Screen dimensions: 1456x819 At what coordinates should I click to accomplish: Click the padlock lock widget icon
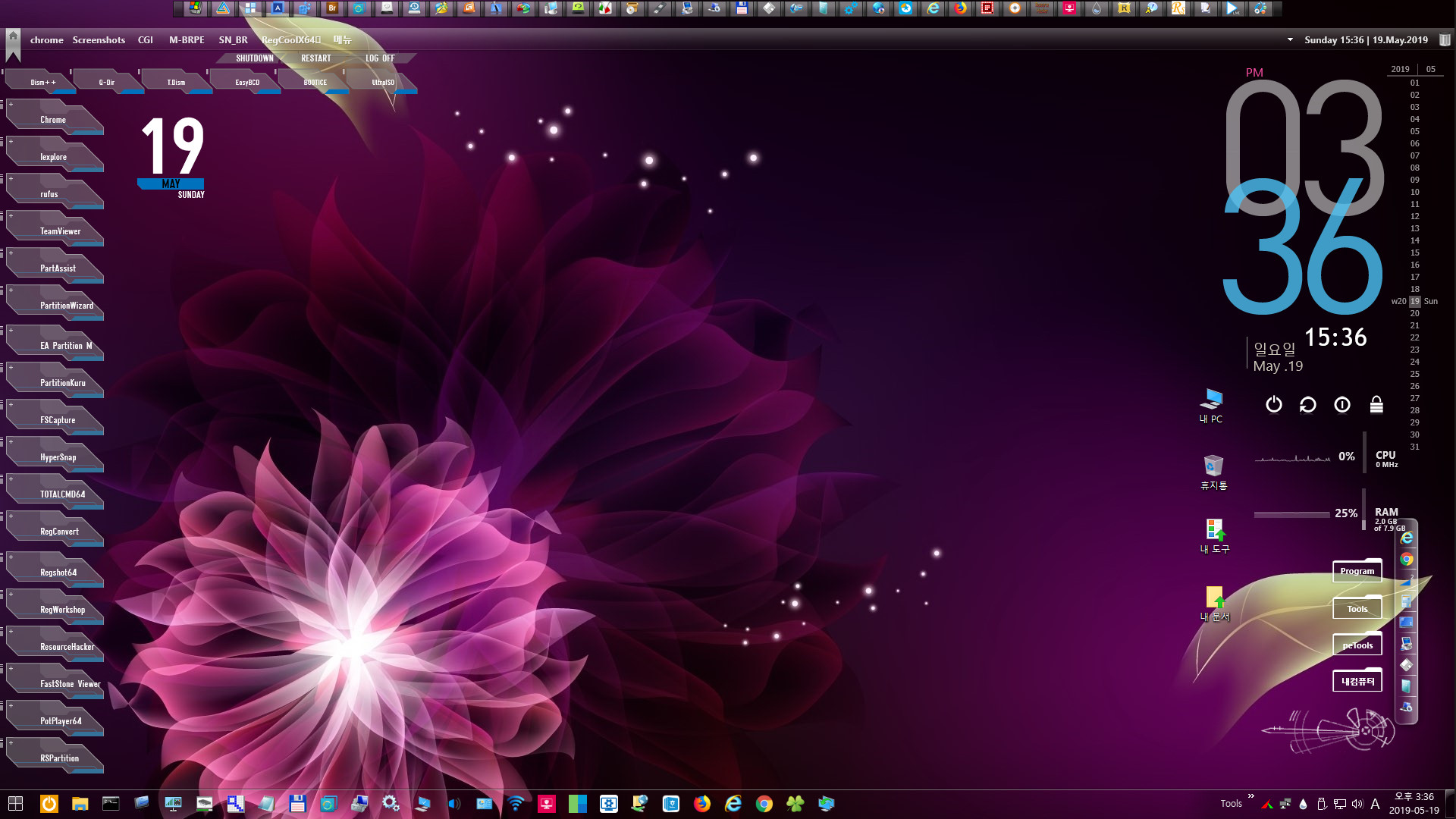pyautogui.click(x=1376, y=405)
